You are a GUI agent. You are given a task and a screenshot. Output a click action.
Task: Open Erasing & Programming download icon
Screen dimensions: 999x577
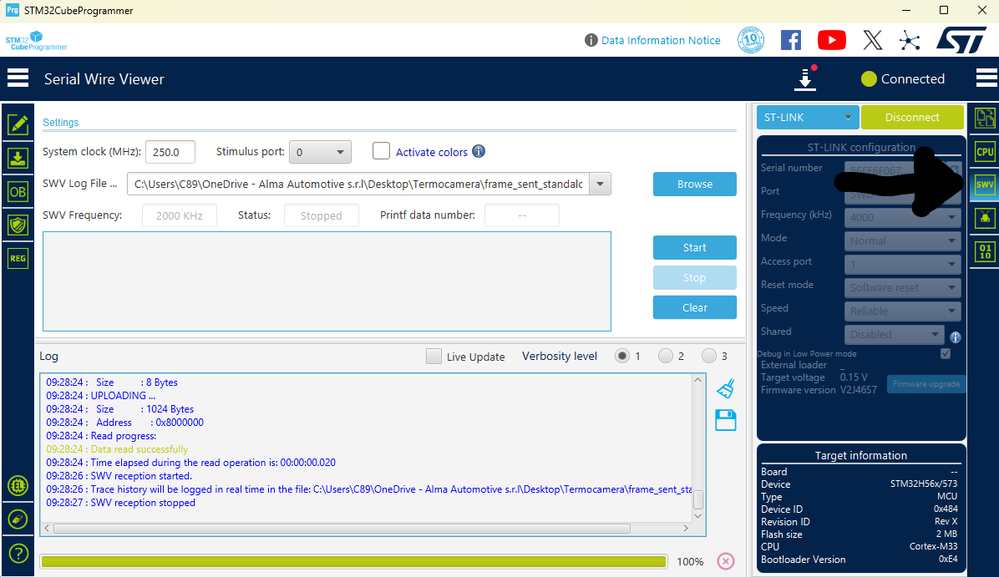(x=18, y=158)
